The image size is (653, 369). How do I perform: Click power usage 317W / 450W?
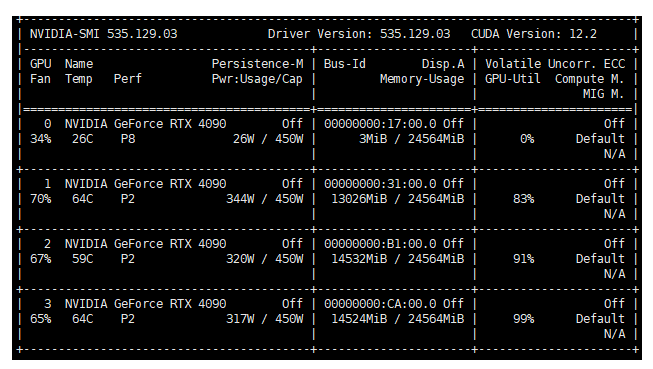coord(264,319)
